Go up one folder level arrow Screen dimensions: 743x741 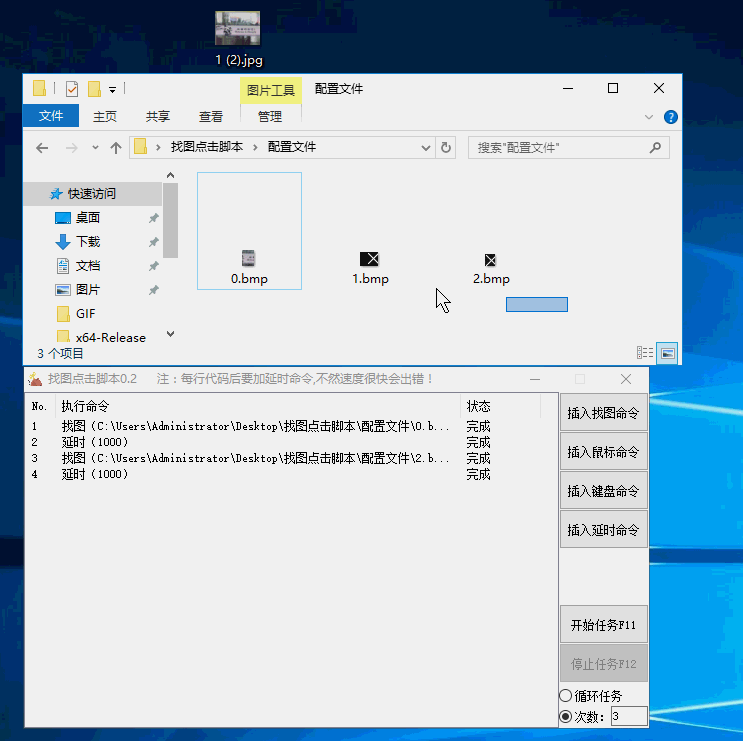pyautogui.click(x=116, y=148)
